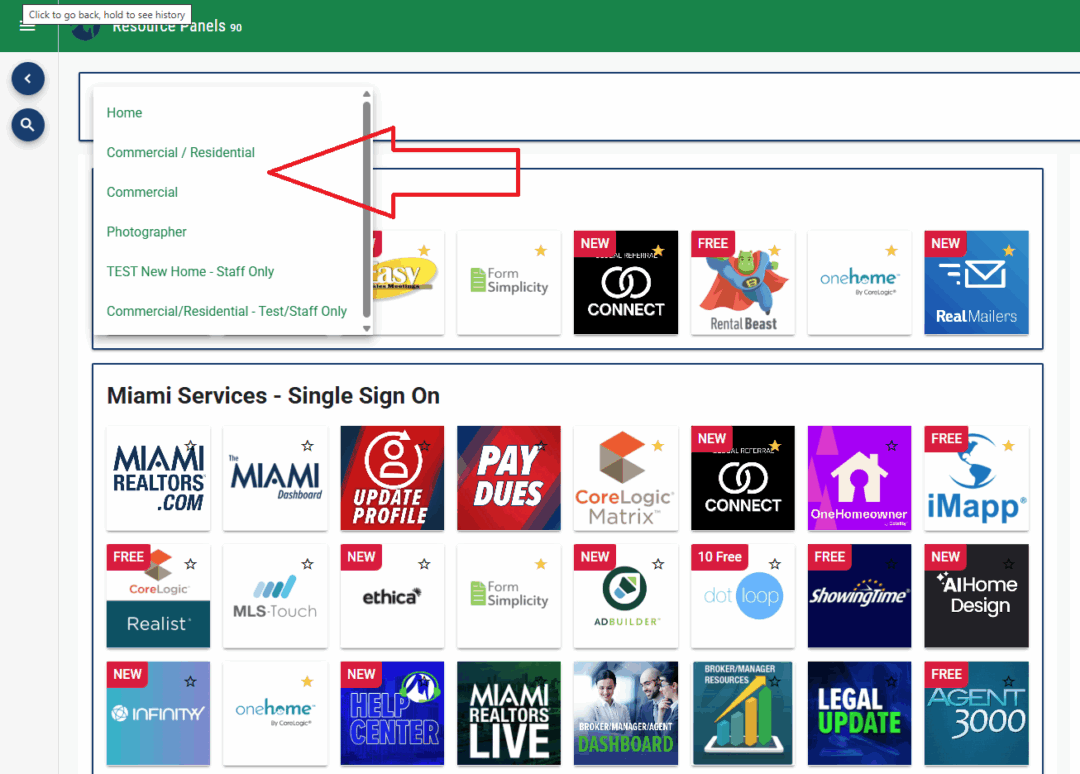Click the blue back arrow button
The height and width of the screenshot is (774, 1080).
click(27, 78)
